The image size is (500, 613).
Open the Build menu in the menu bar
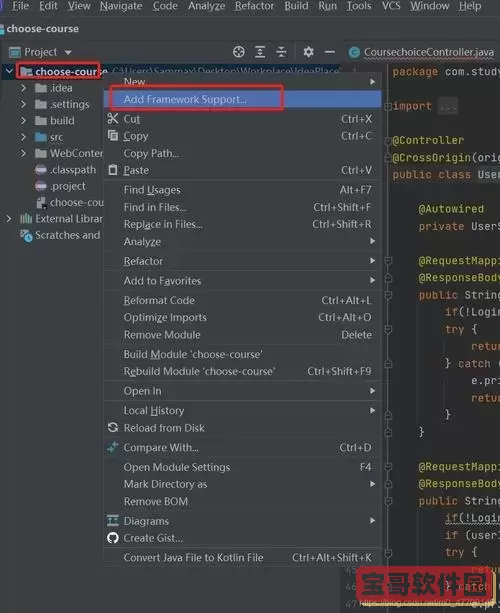coord(296,6)
